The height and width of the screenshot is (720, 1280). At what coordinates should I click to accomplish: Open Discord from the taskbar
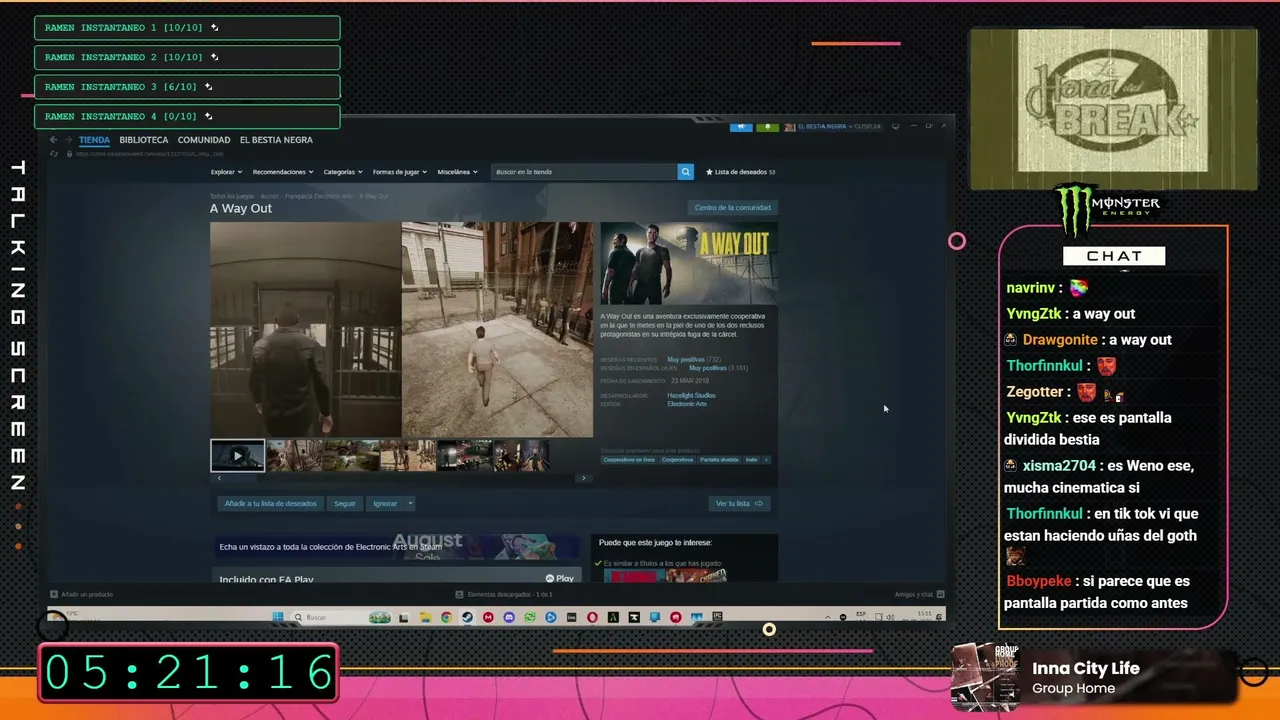coord(509,618)
